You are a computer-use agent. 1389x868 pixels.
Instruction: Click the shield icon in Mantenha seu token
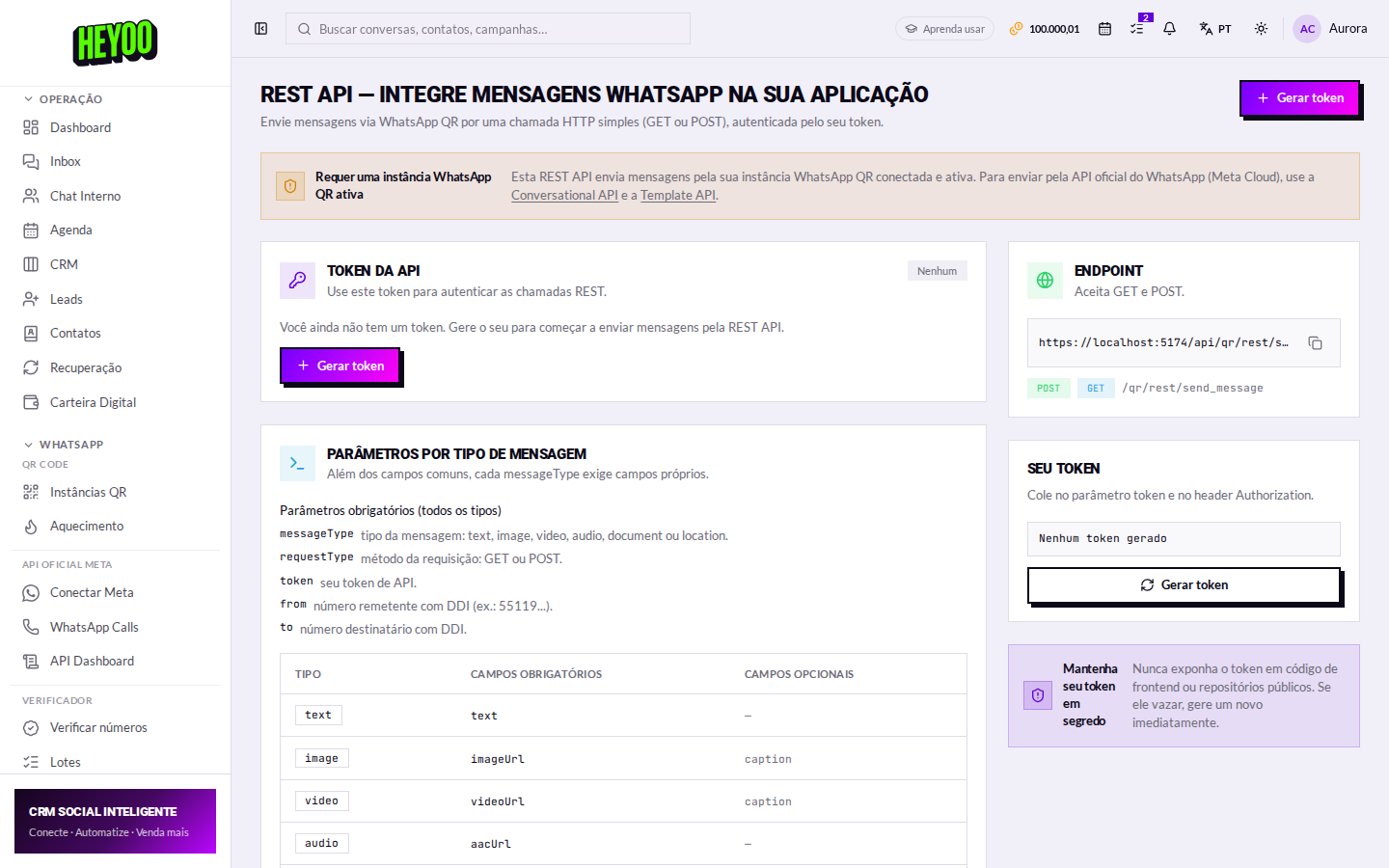pyautogui.click(x=1038, y=695)
